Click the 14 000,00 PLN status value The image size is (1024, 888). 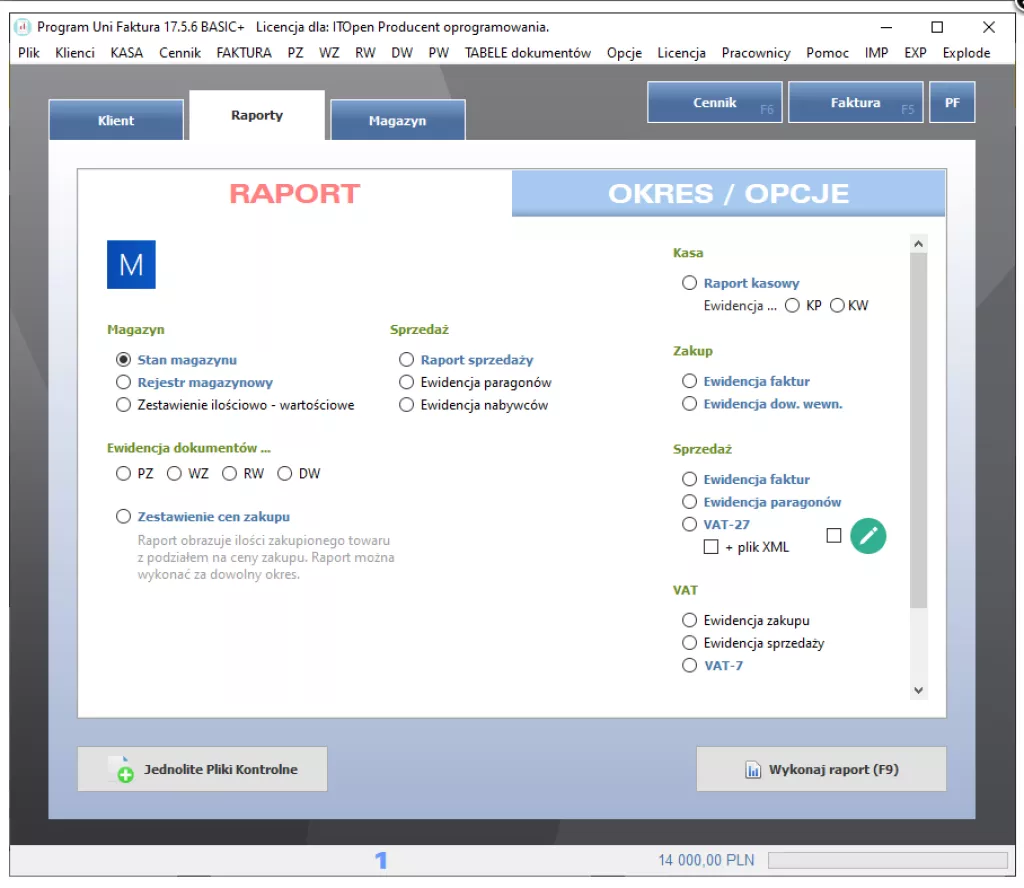(x=706, y=860)
